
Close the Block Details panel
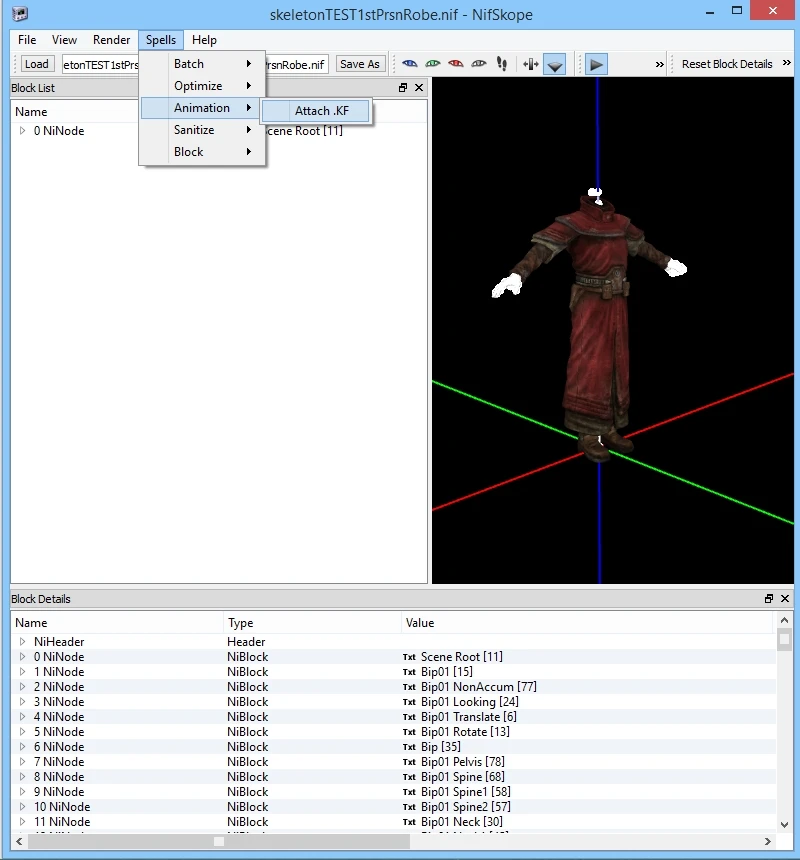[785, 598]
